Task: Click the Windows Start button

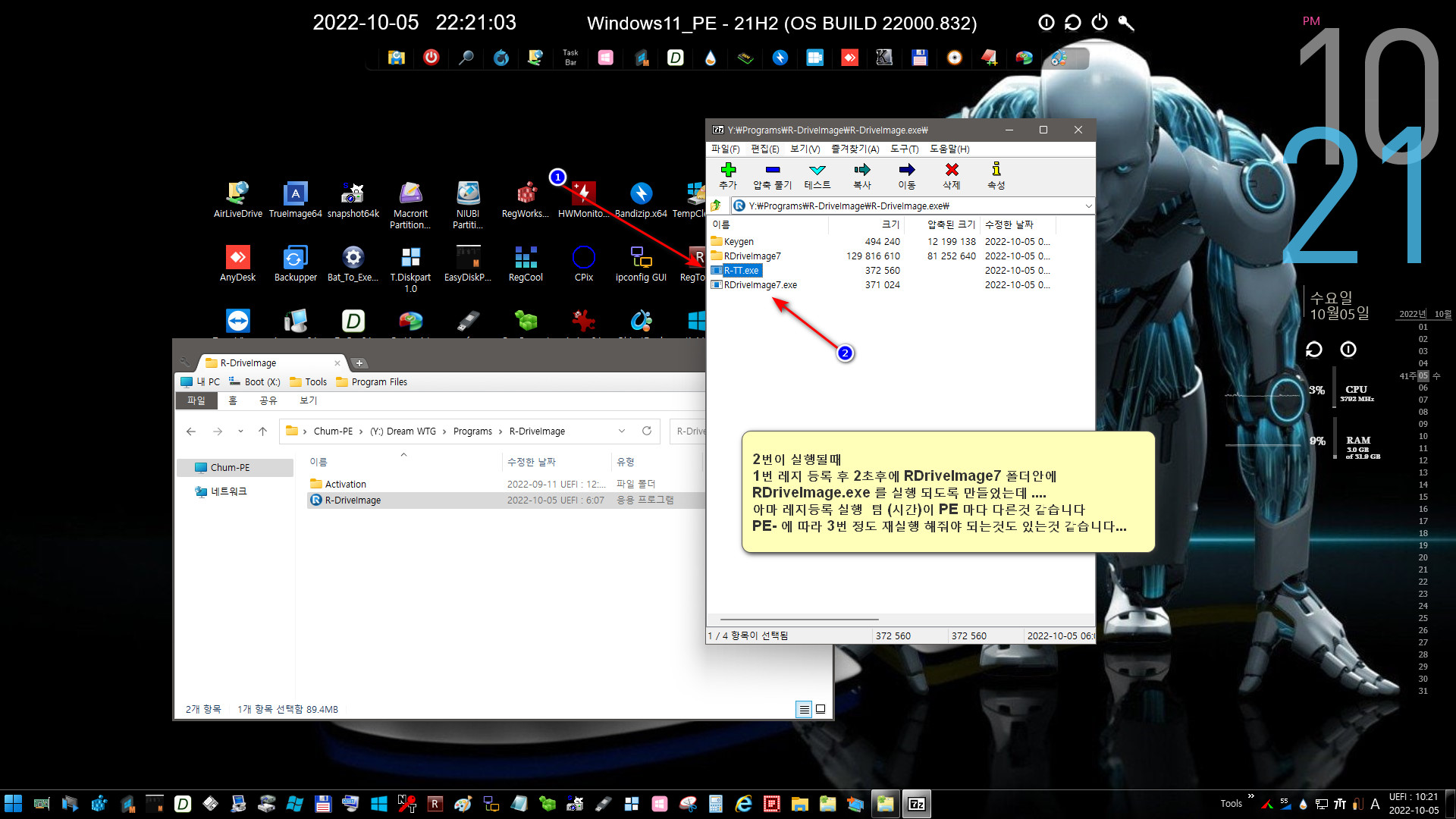Action: [x=14, y=804]
